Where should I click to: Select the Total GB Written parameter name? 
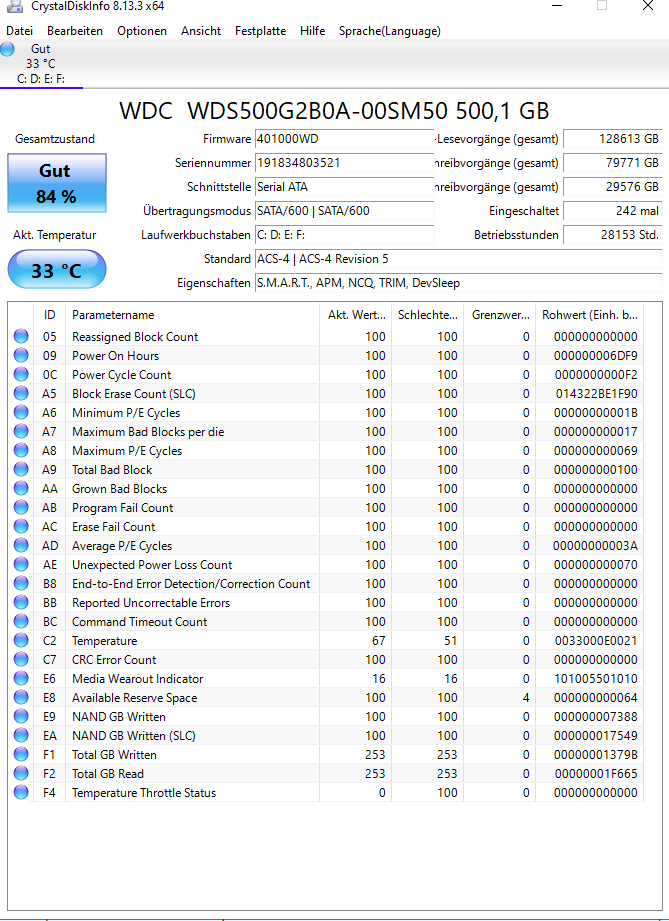[x=114, y=755]
